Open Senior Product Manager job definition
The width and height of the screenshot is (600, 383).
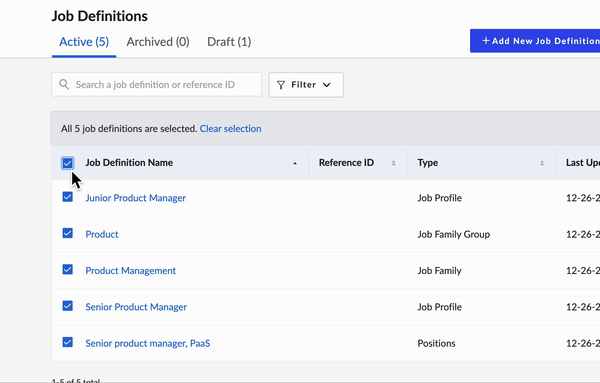pyautogui.click(x=136, y=307)
